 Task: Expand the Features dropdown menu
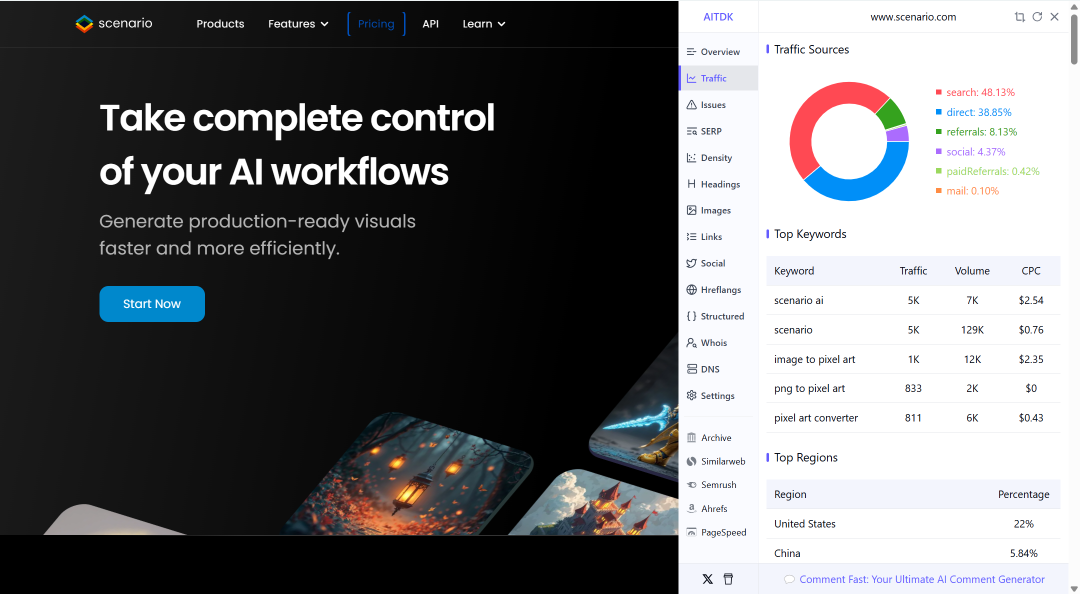[x=298, y=24]
